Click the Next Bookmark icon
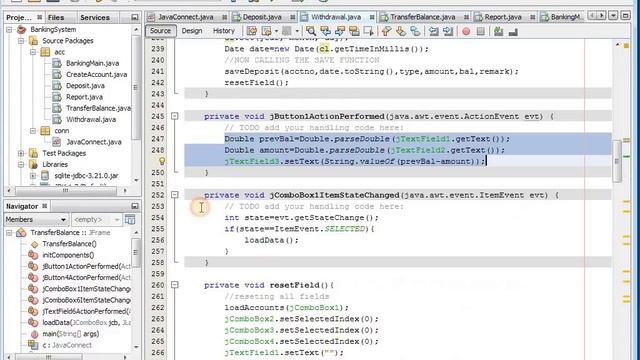 tap(401, 31)
